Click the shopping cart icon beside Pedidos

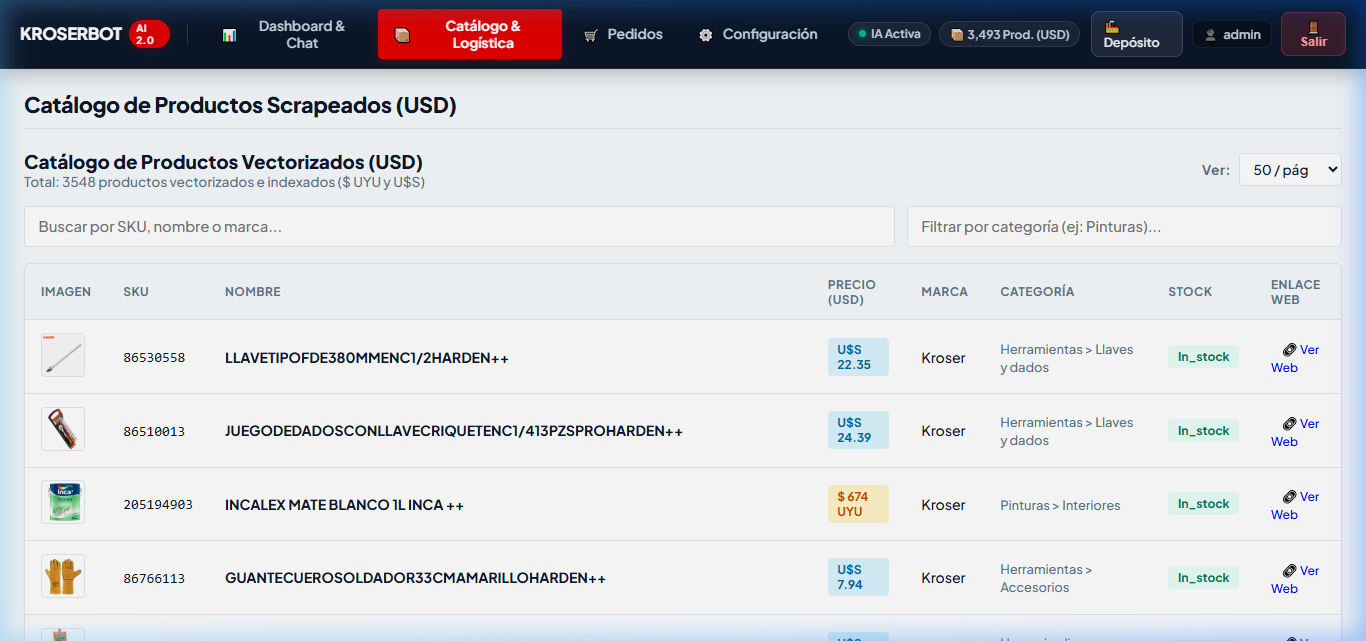[x=591, y=35]
